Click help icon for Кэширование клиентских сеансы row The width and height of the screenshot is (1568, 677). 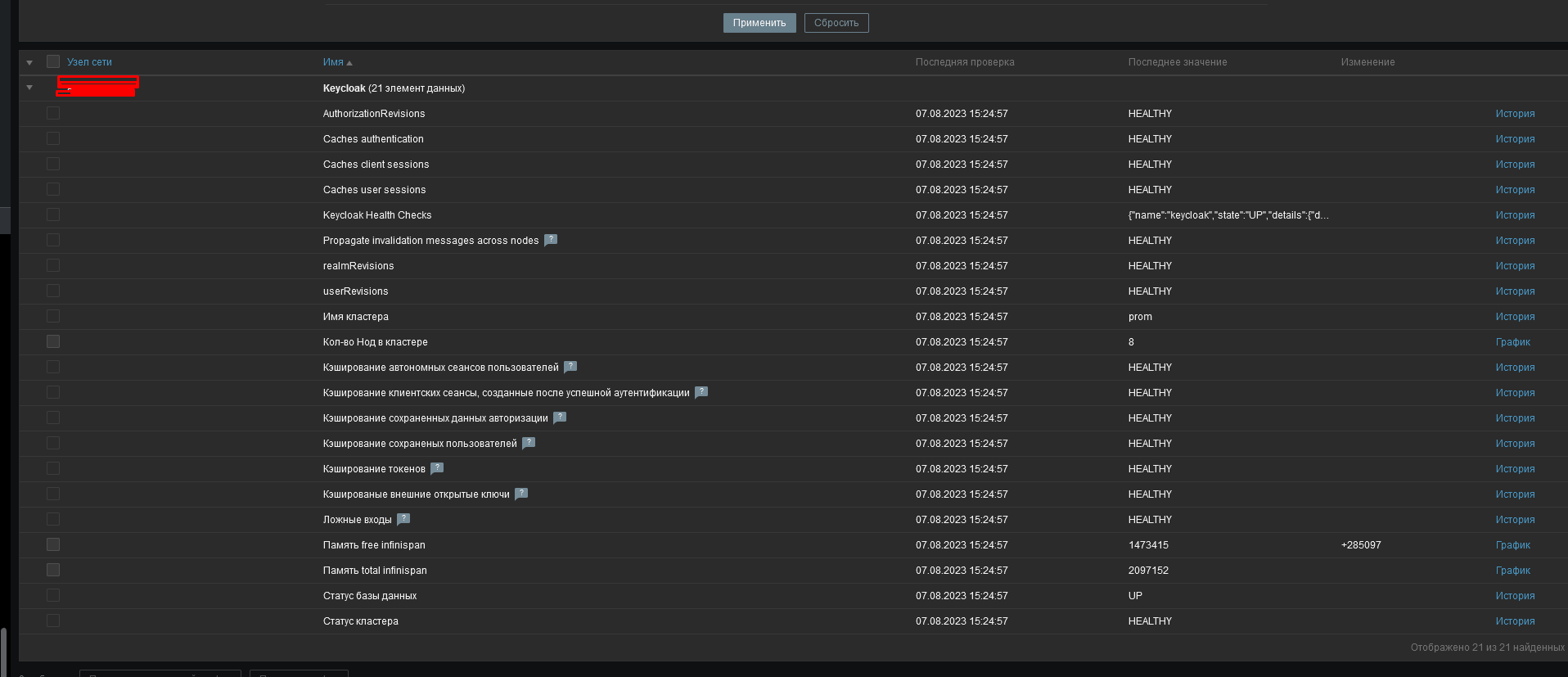click(701, 392)
